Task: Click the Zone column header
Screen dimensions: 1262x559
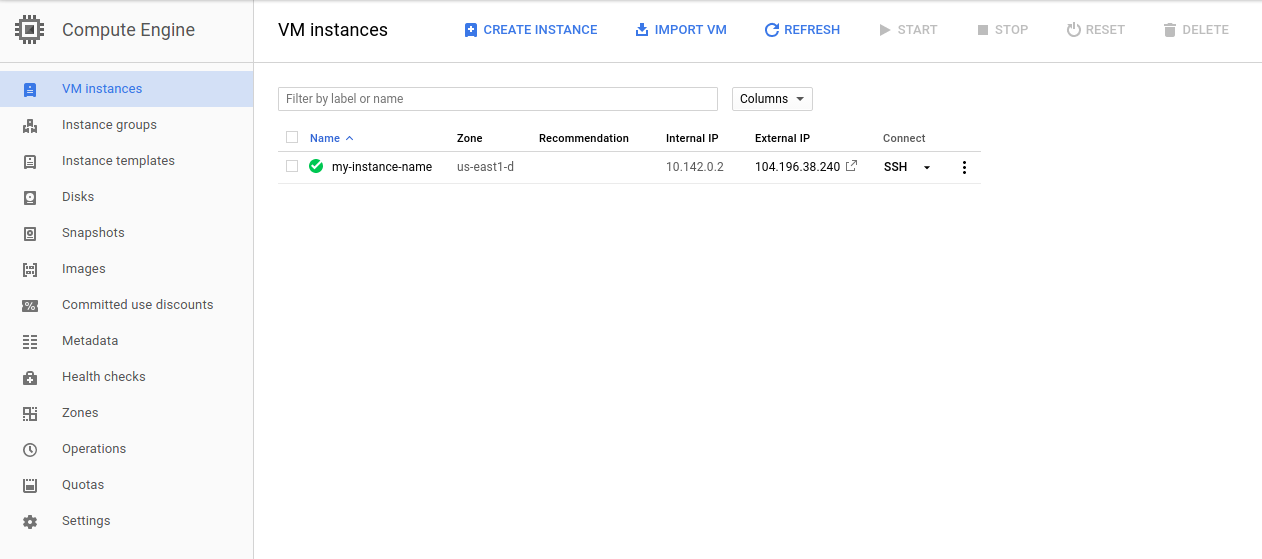Action: click(470, 138)
